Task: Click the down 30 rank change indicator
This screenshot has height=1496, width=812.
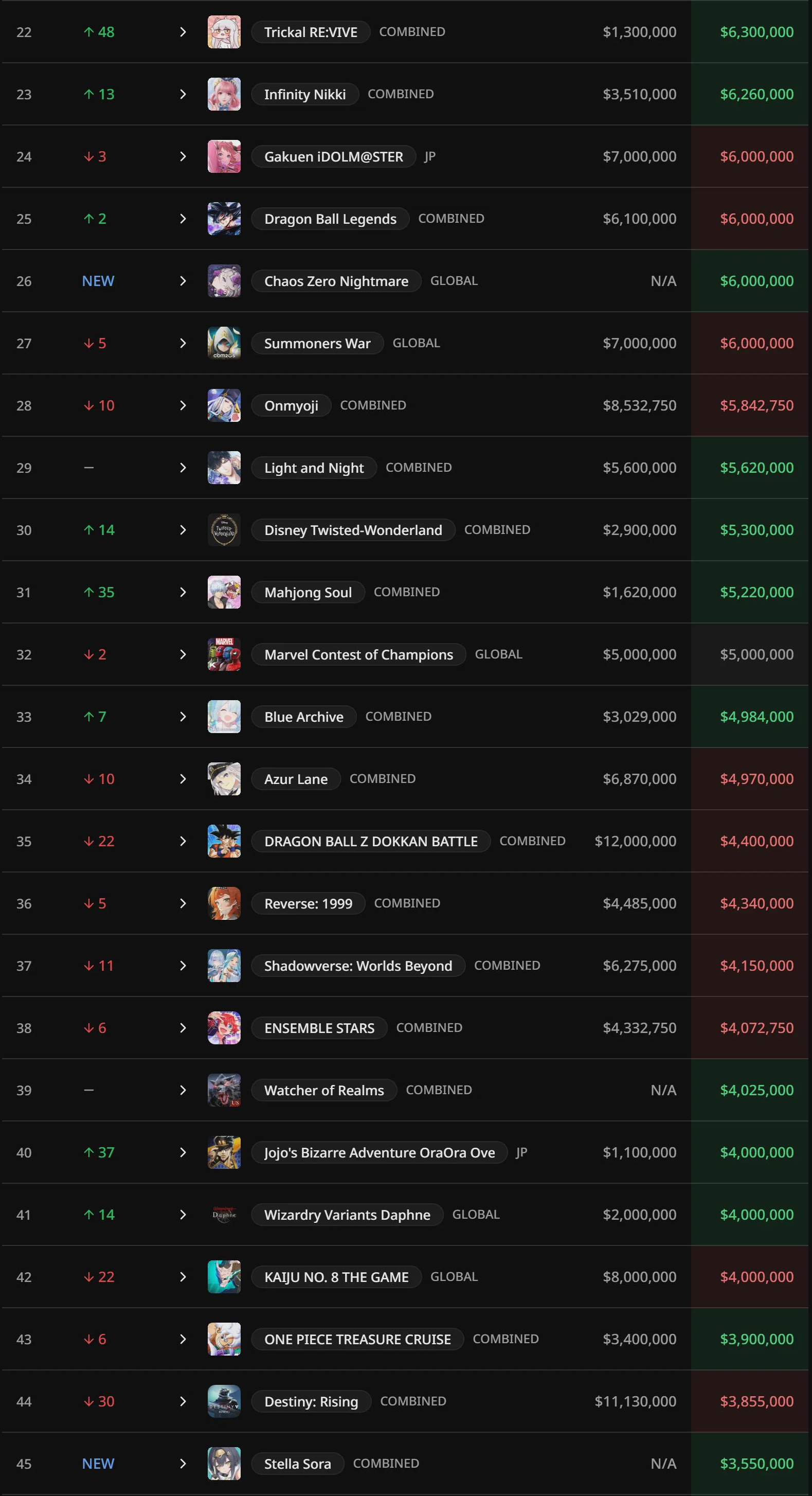Action: click(x=99, y=1401)
